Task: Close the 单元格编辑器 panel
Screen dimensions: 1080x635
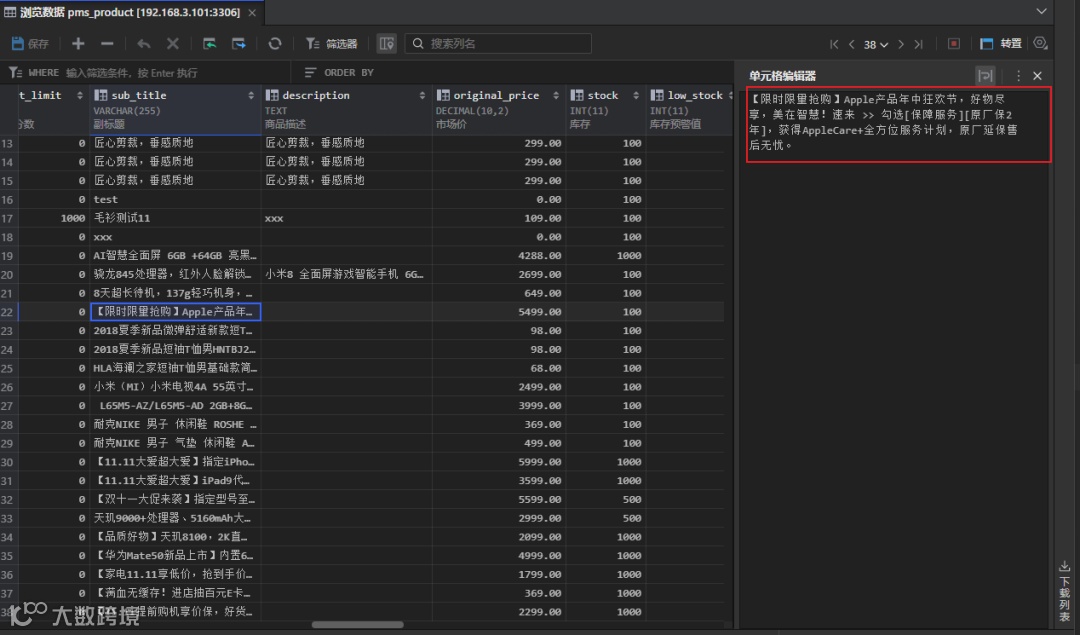Action: click(1037, 76)
